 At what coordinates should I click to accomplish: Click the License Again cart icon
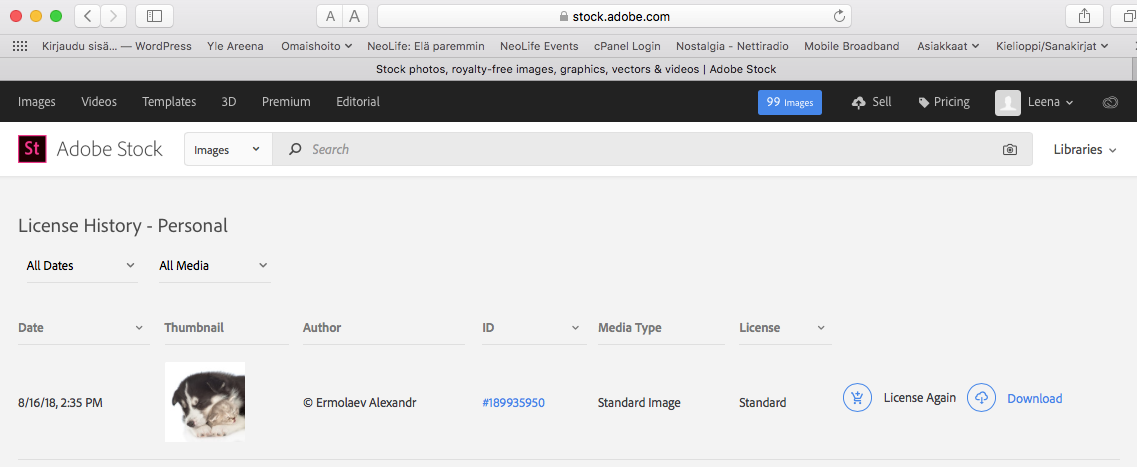click(857, 398)
